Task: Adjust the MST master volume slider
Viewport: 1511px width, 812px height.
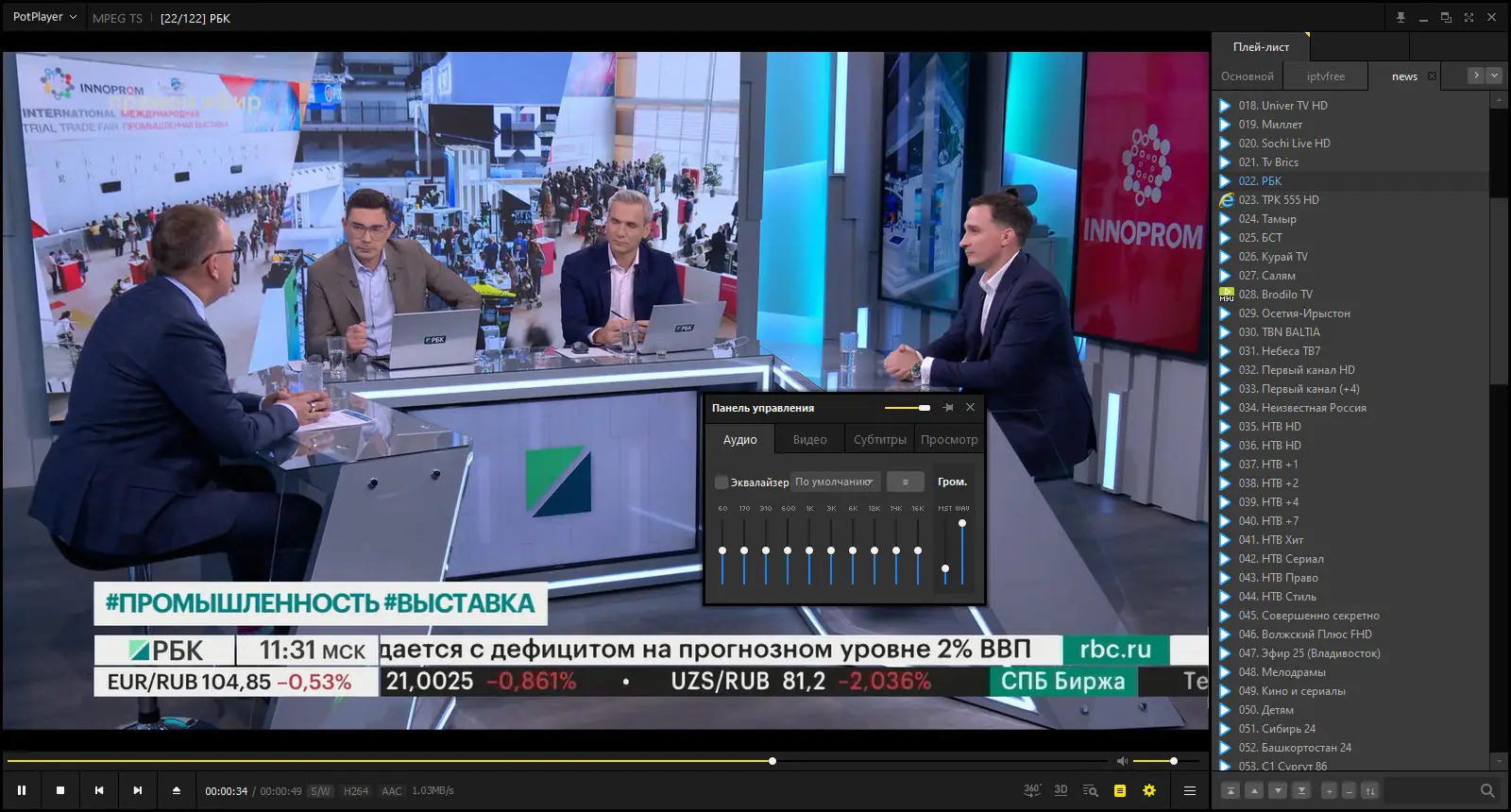Action: point(945,552)
